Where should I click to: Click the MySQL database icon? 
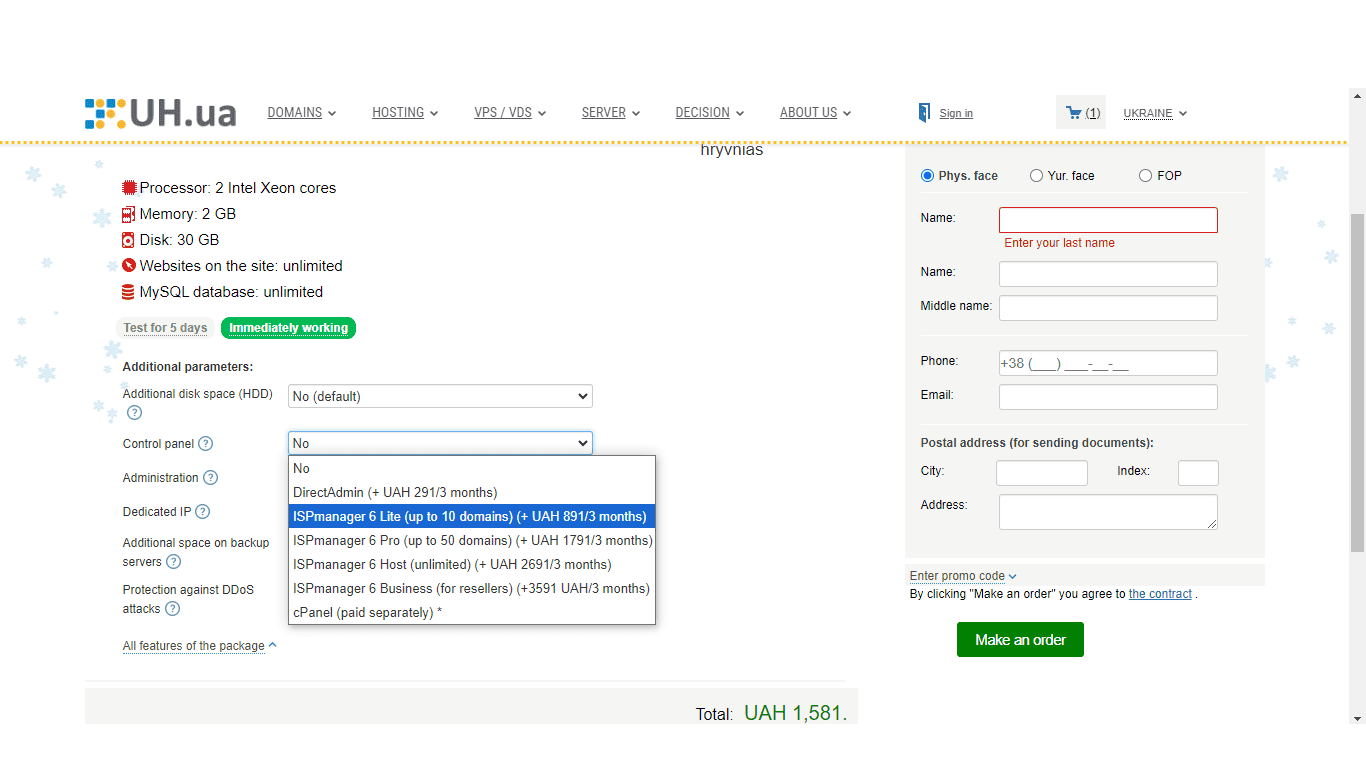pos(128,292)
